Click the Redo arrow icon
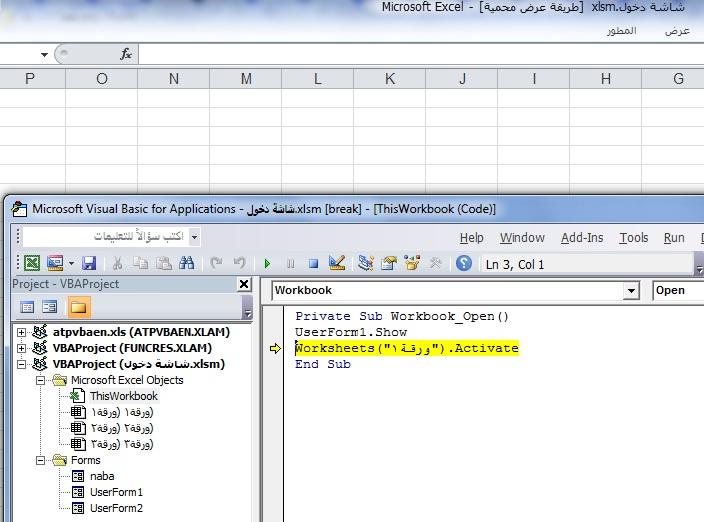The width and height of the screenshot is (704, 522). coord(239,263)
